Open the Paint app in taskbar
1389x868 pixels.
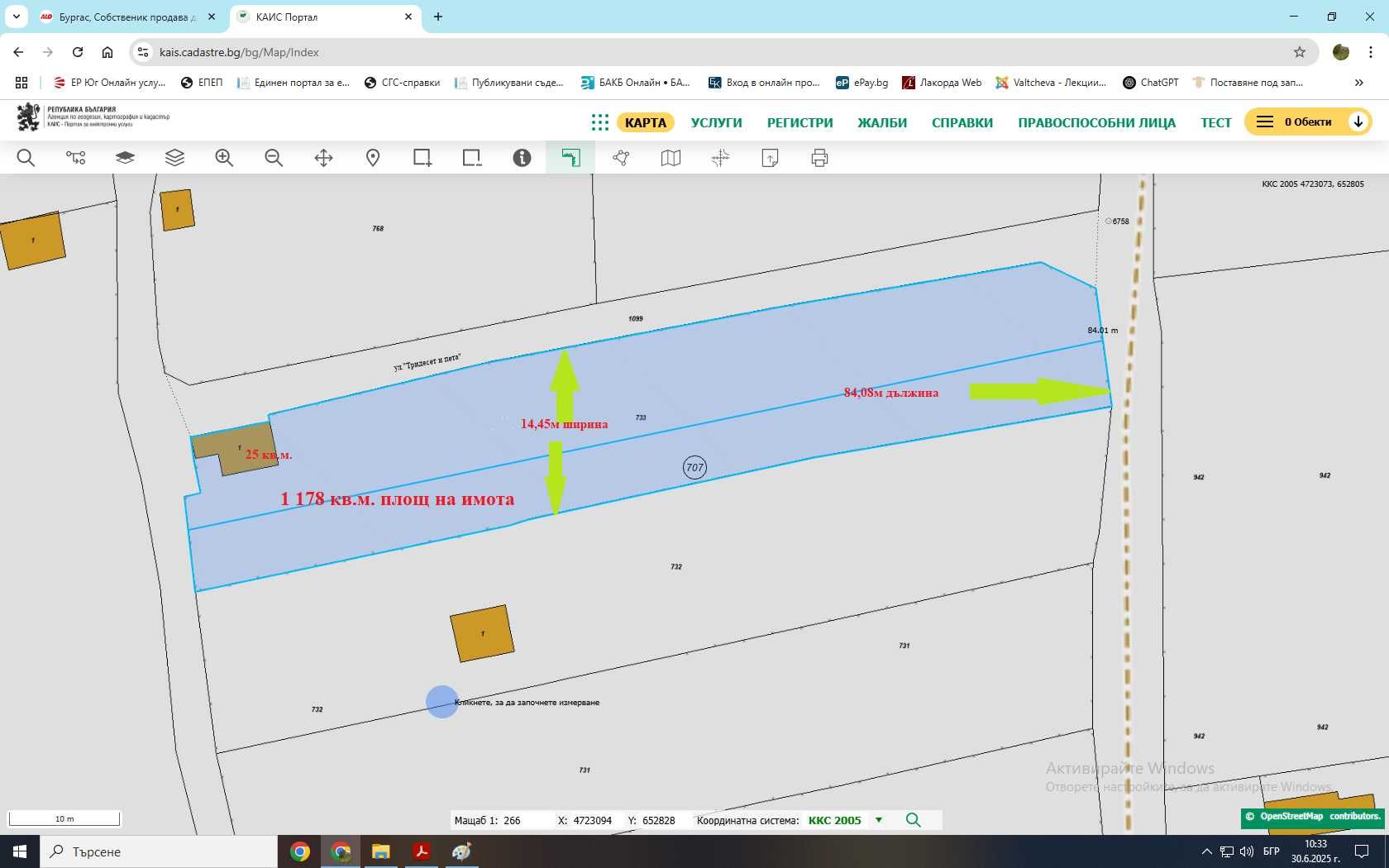(461, 851)
